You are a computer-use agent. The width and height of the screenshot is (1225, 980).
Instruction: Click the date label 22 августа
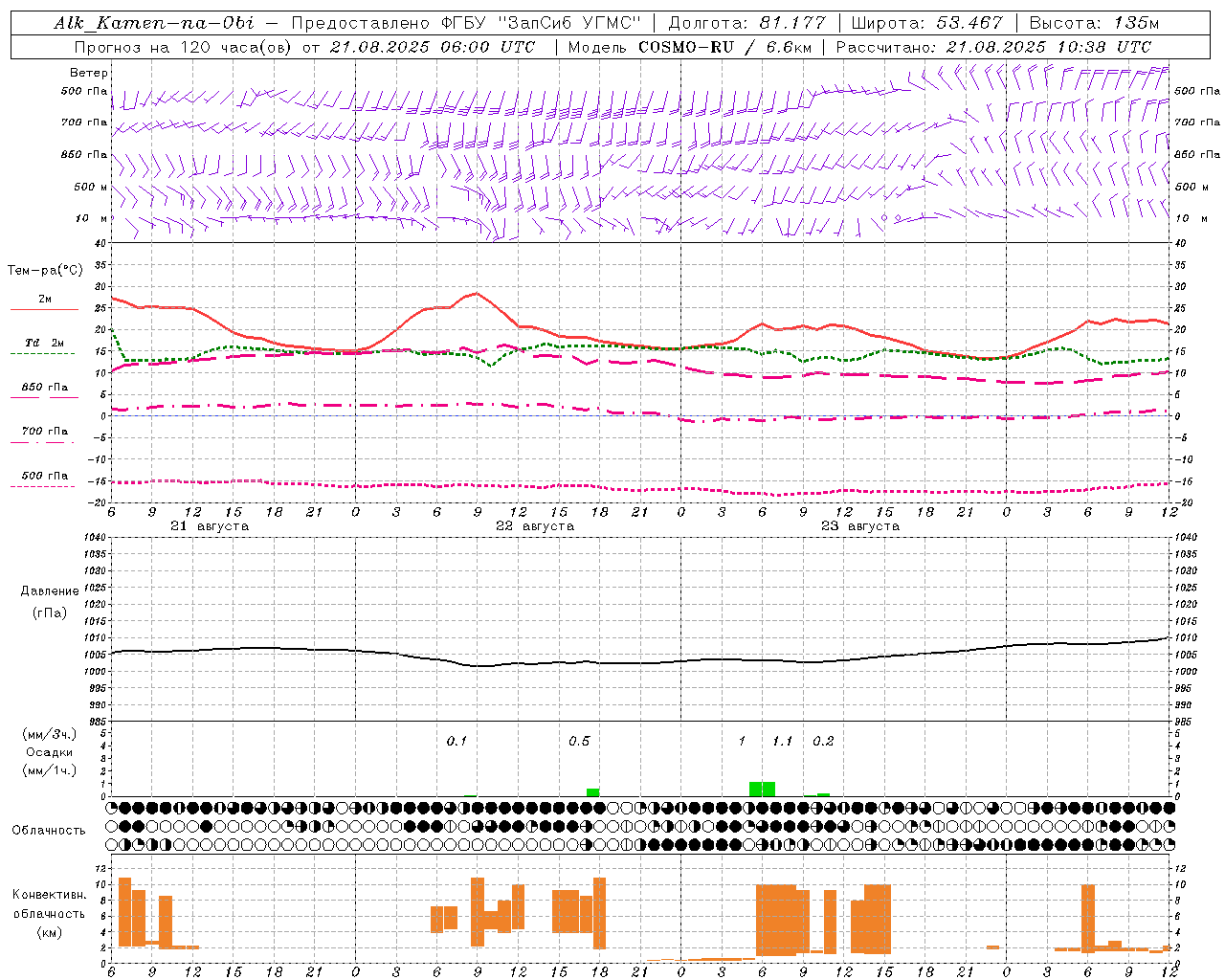tap(535, 526)
